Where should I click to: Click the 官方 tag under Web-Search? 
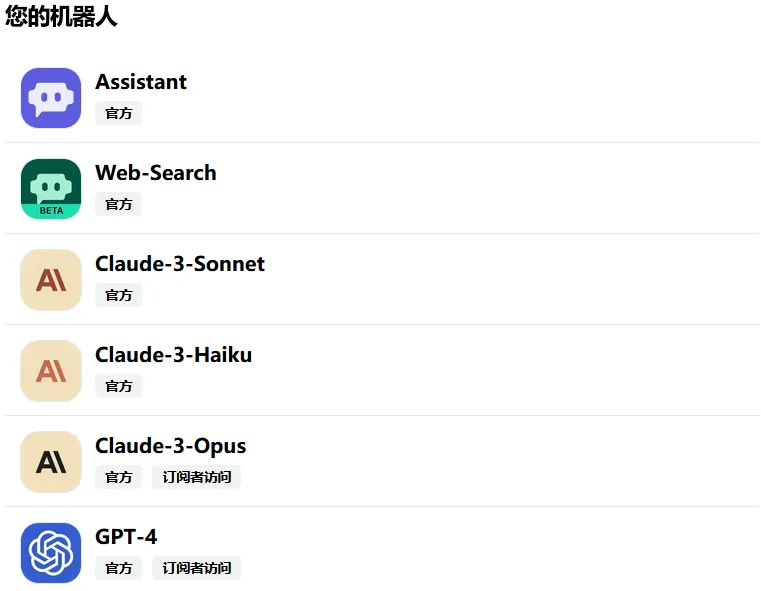click(118, 204)
